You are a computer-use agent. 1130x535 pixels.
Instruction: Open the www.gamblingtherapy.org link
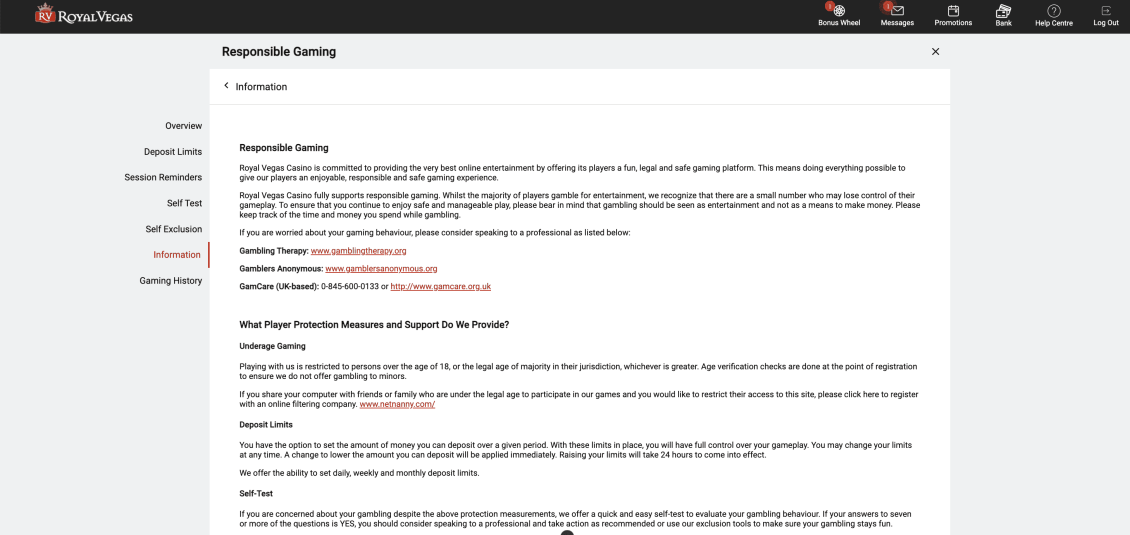359,251
